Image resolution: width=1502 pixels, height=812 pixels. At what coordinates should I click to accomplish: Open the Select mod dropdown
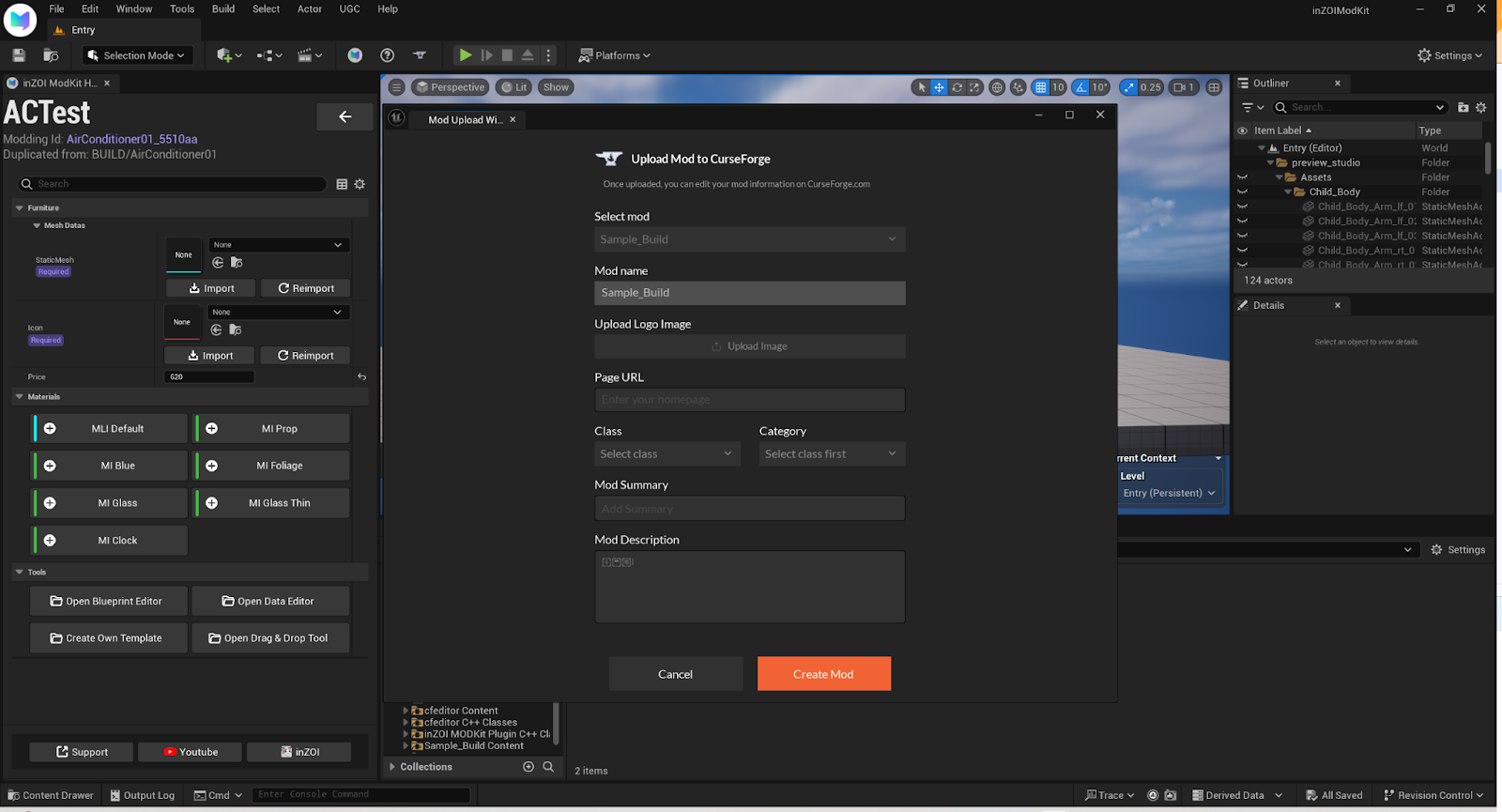pos(749,239)
